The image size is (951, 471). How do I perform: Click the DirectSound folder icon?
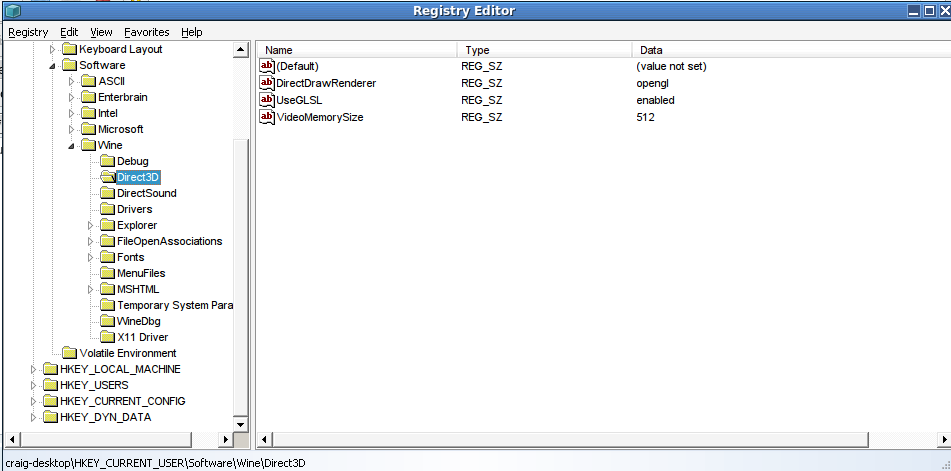[x=107, y=193]
